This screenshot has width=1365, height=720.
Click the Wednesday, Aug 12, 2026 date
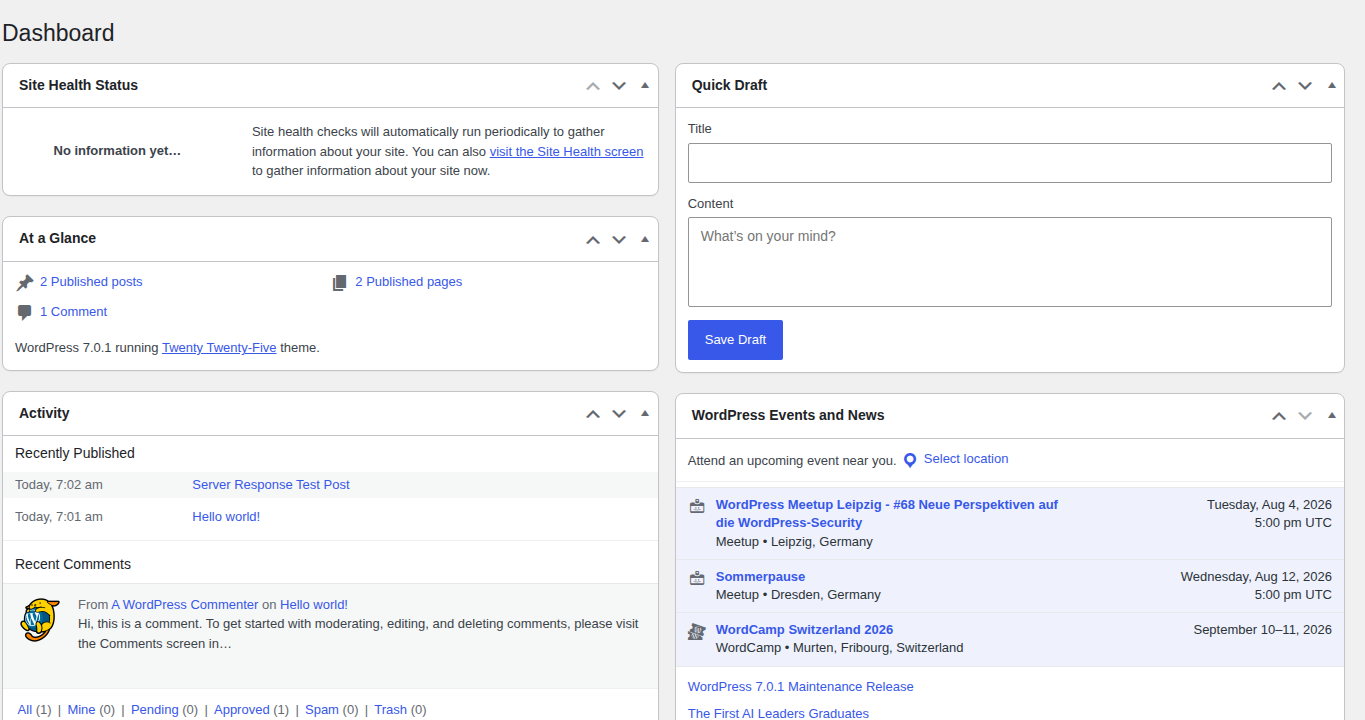(x=1256, y=577)
